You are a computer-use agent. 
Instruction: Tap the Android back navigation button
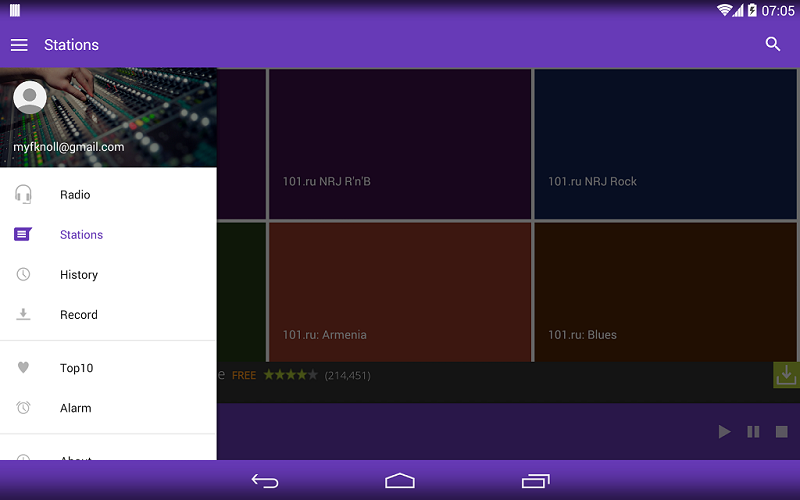pos(265,481)
